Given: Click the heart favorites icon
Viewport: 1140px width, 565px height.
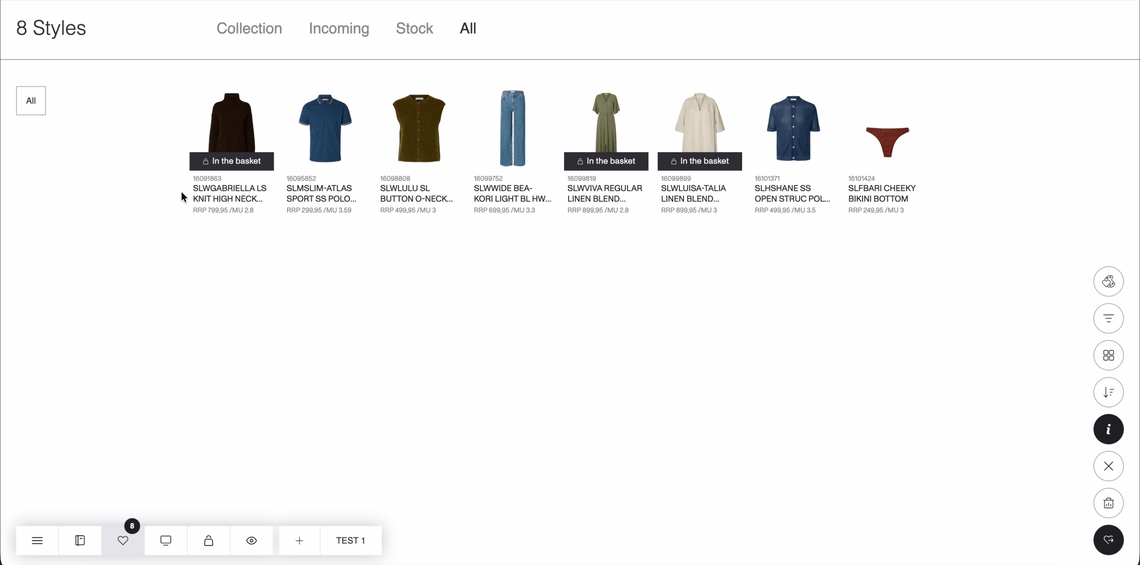Looking at the screenshot, I should (x=123, y=541).
